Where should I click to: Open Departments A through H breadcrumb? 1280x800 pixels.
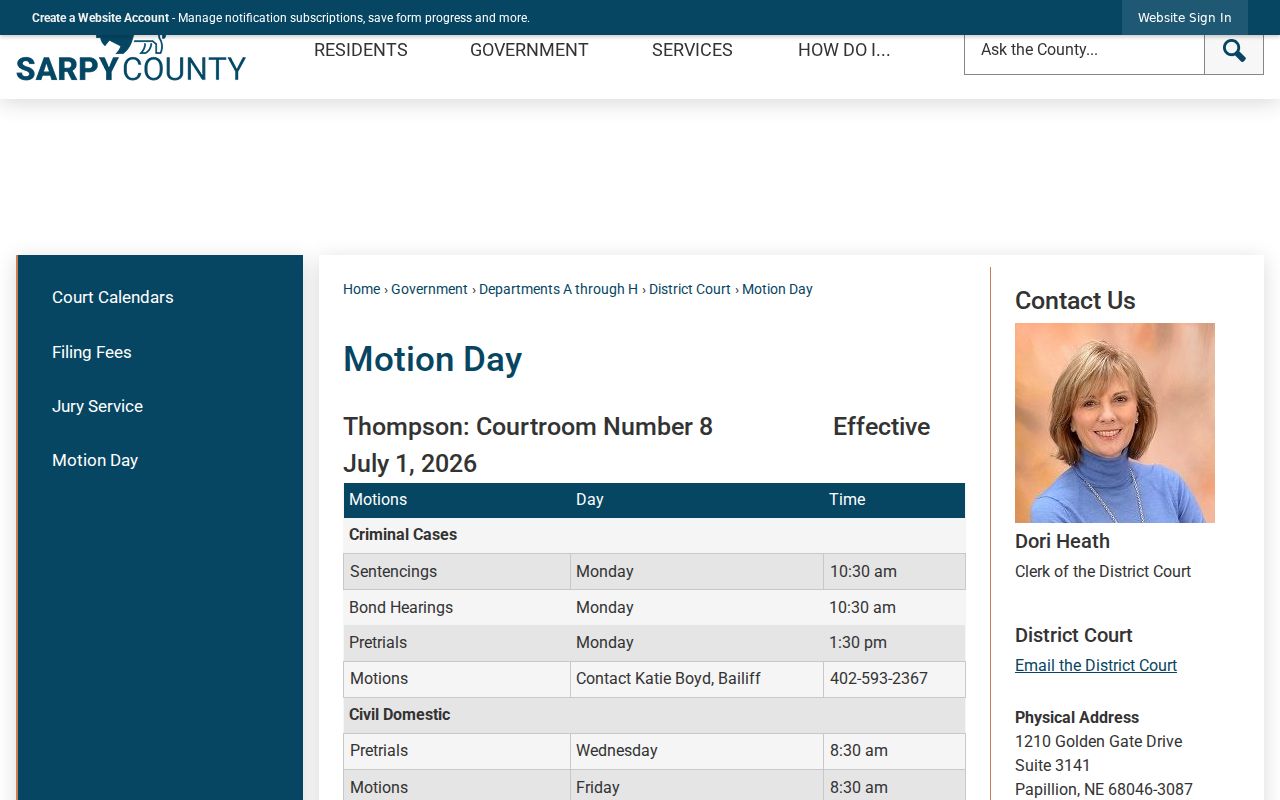(x=558, y=289)
